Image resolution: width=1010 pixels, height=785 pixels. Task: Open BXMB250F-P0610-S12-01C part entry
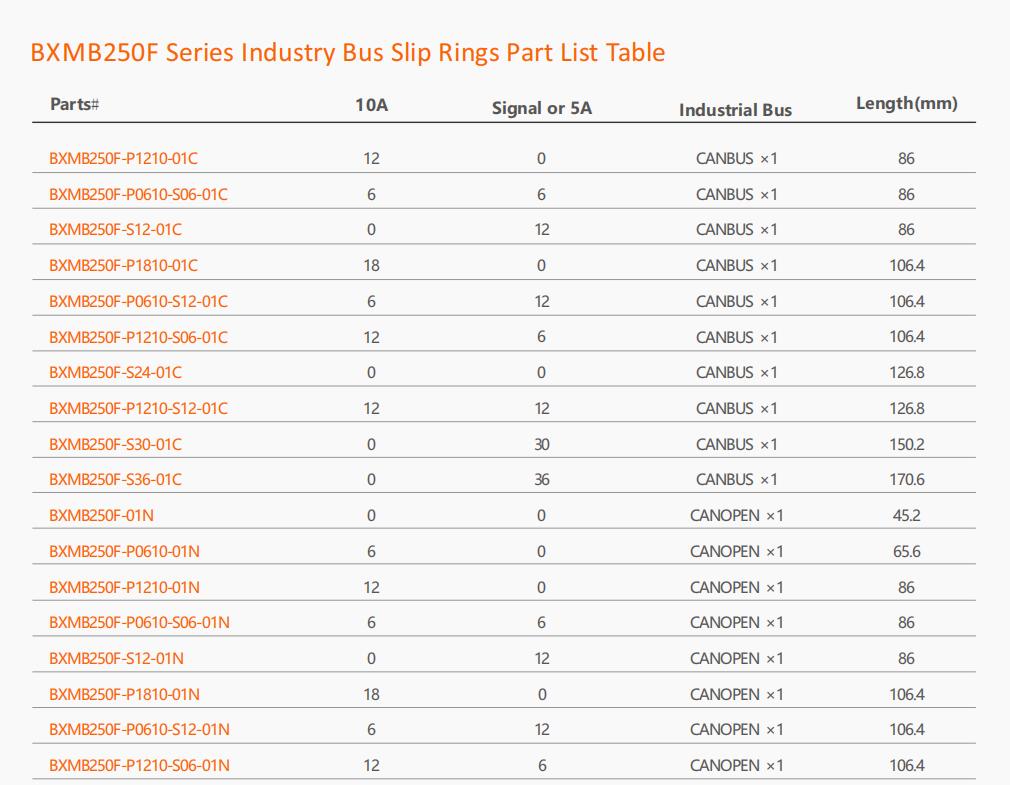pos(138,301)
